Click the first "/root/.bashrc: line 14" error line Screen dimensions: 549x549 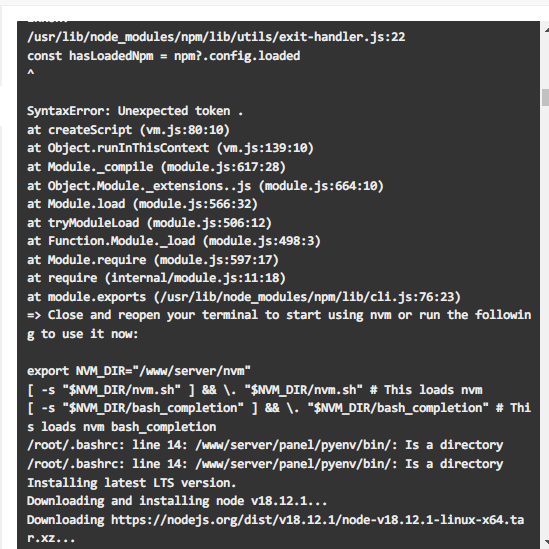pos(265,445)
